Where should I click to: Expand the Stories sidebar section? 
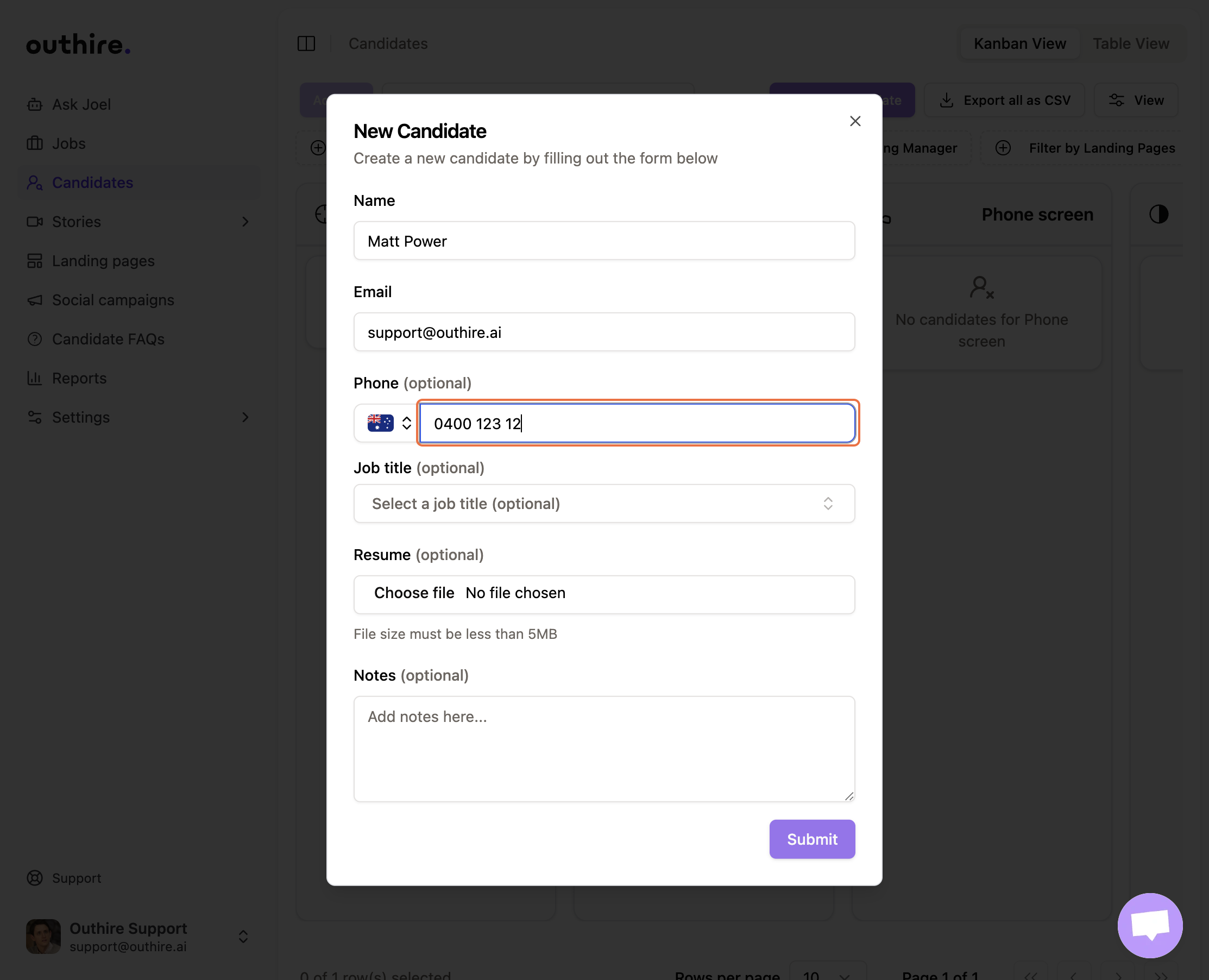point(245,222)
